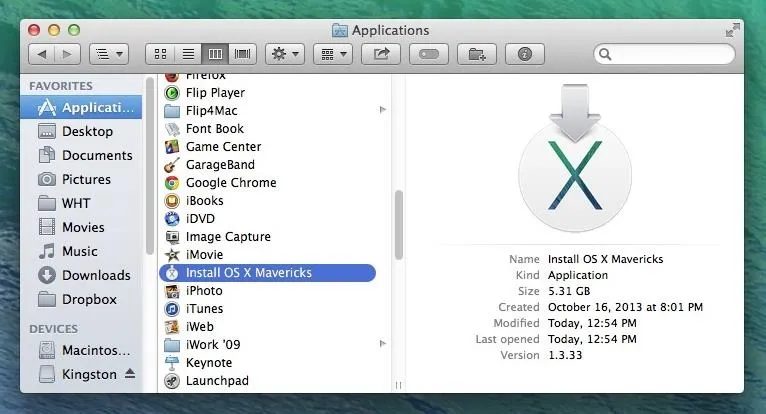
Task: Open Desktop in the sidebar
Action: [81, 131]
